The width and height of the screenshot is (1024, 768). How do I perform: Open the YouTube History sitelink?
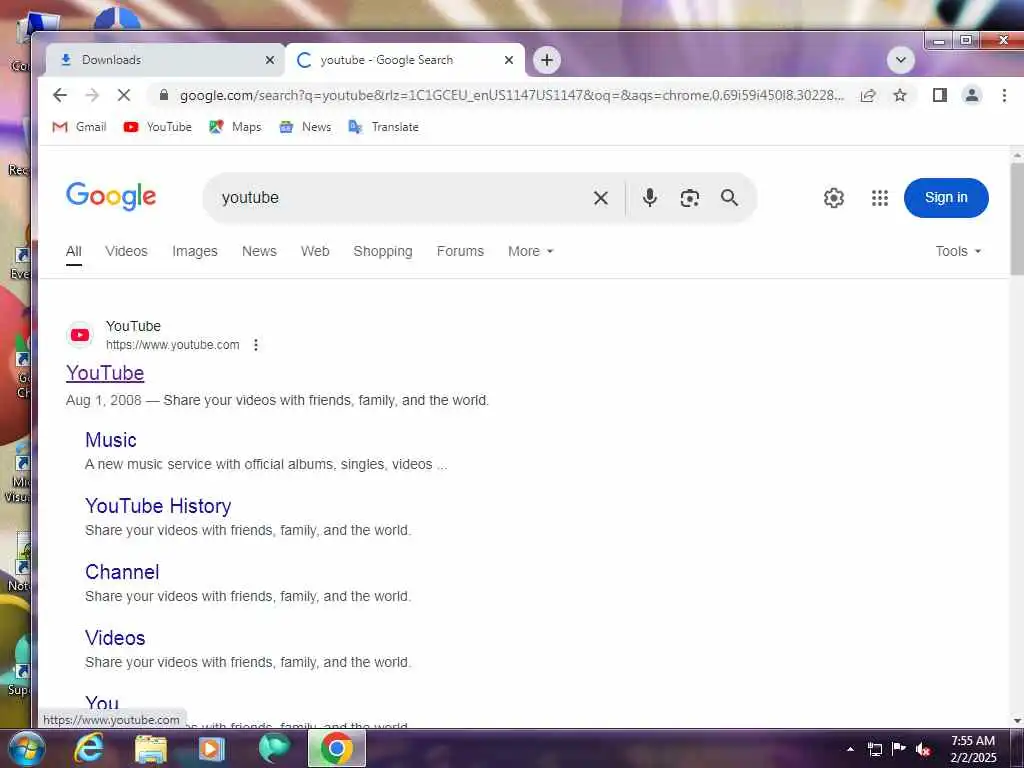pyautogui.click(x=158, y=506)
